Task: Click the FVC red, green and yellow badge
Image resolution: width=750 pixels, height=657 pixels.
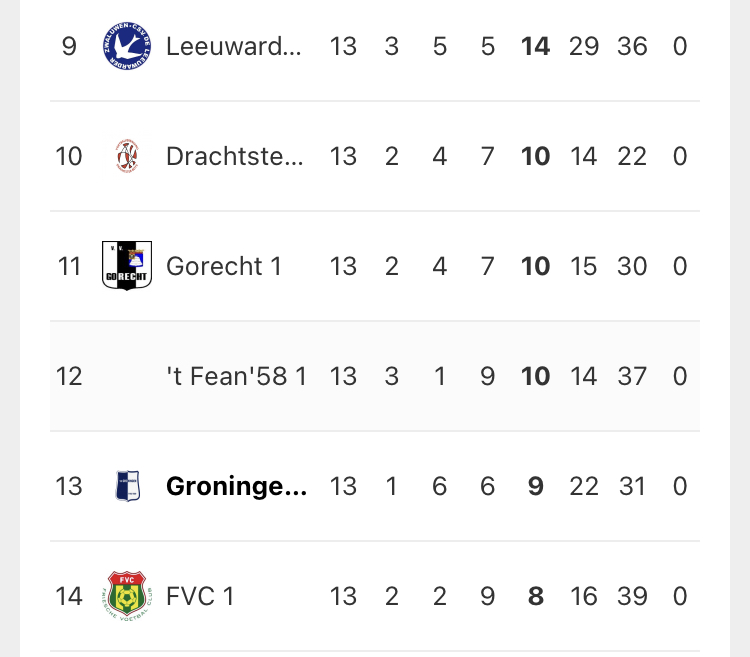Action: coord(127,596)
